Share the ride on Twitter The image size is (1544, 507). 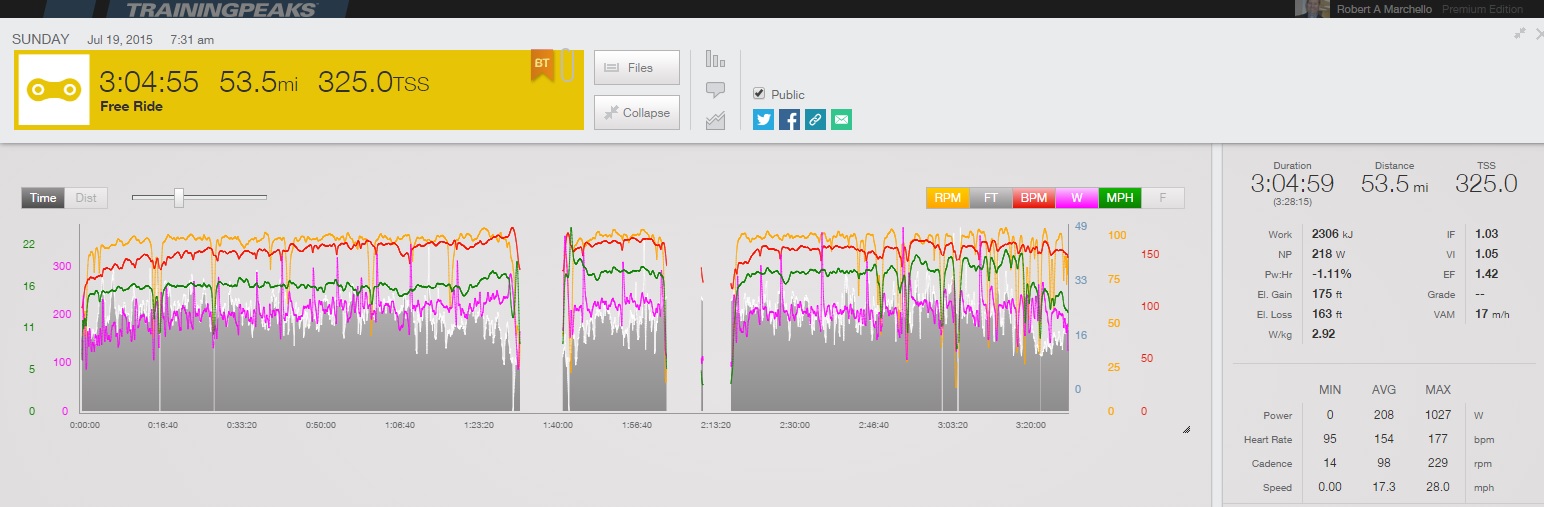tap(764, 120)
